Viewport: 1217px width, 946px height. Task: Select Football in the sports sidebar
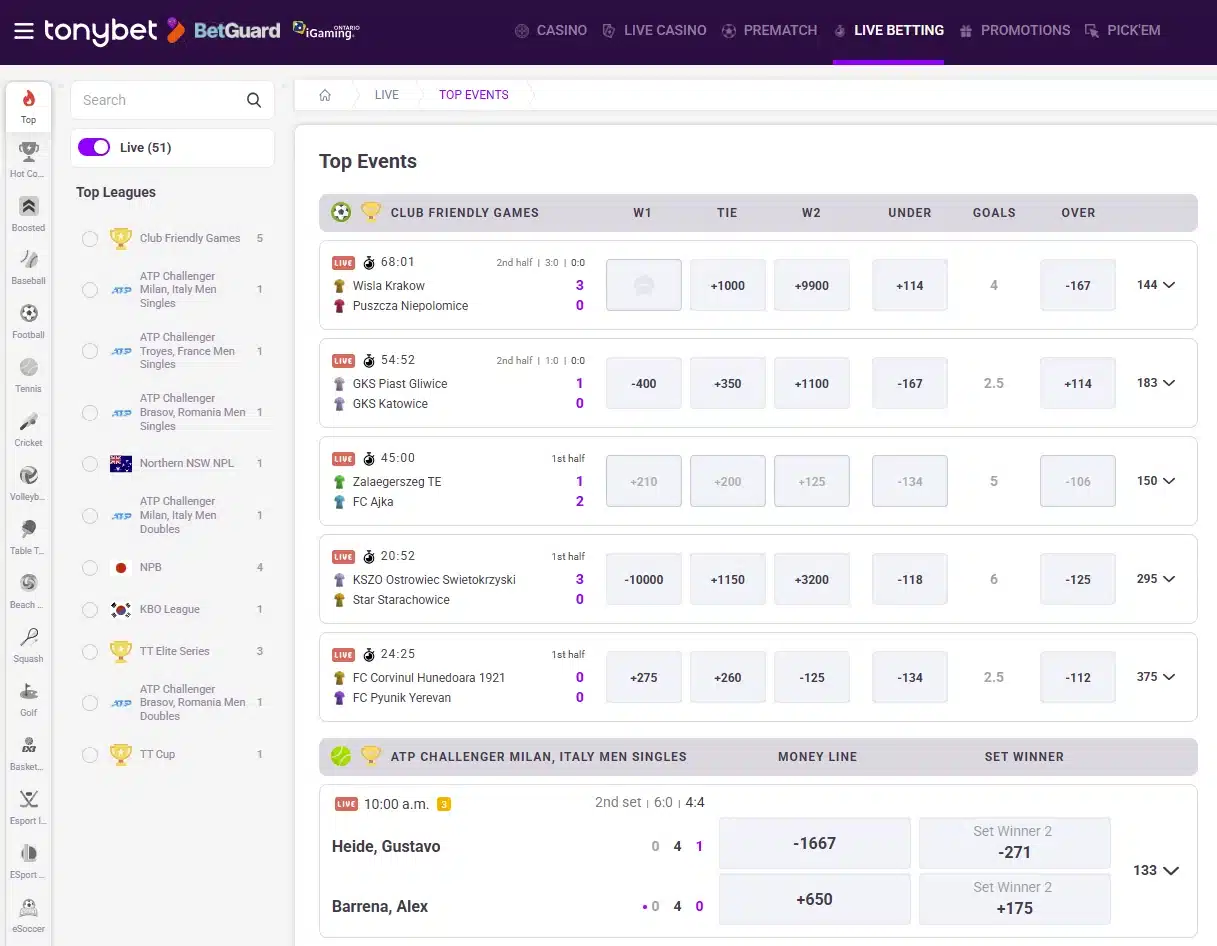pos(28,321)
